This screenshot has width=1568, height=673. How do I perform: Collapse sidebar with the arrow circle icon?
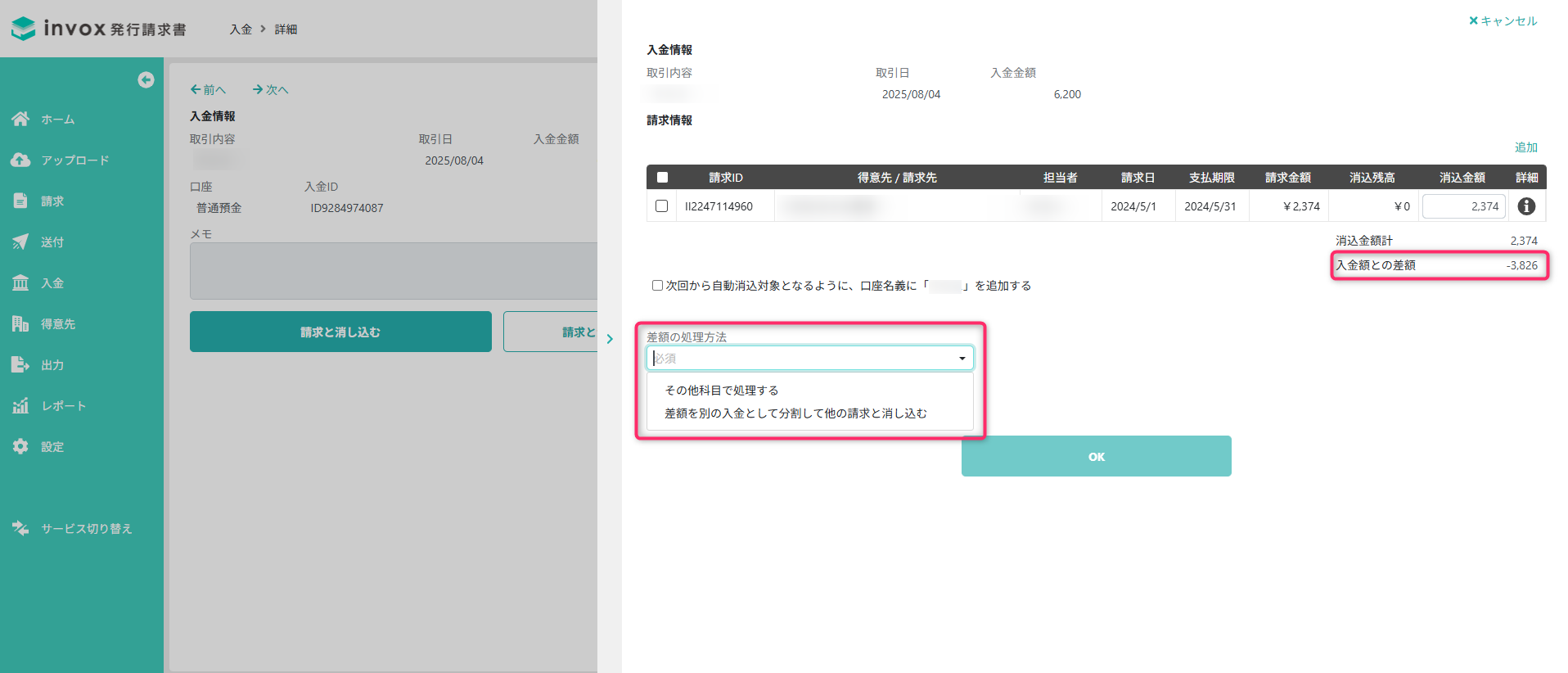pyautogui.click(x=146, y=79)
